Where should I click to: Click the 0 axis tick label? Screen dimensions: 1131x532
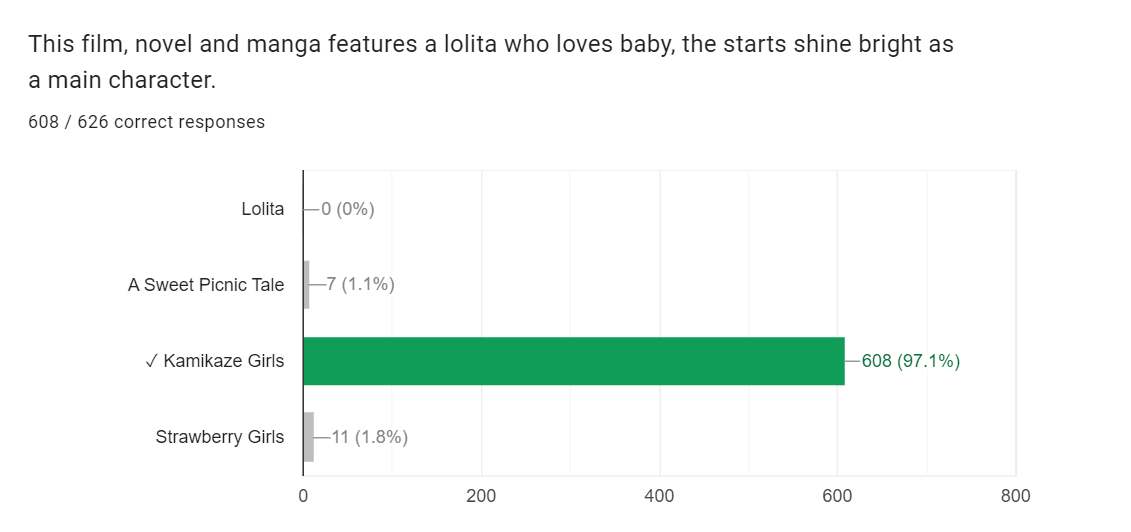click(x=303, y=496)
